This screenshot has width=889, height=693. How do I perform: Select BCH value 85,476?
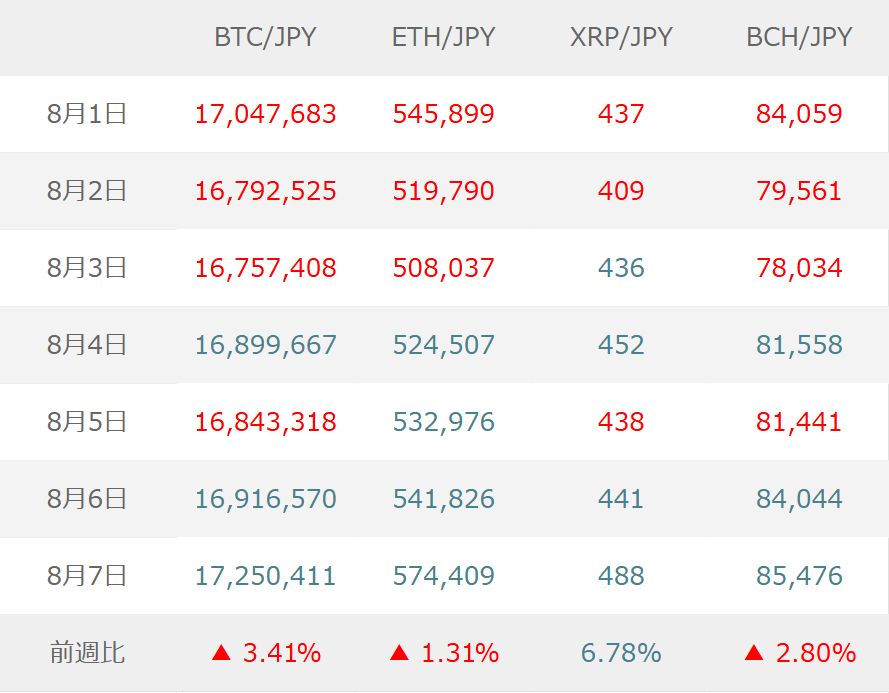(799, 576)
